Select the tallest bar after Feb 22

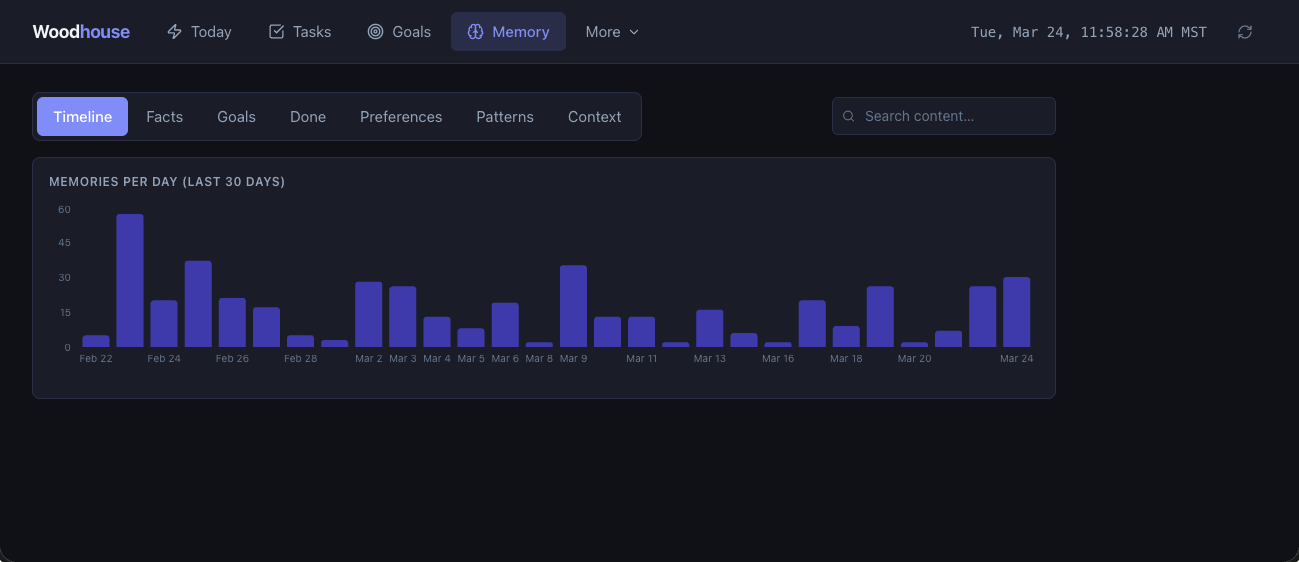coord(130,281)
